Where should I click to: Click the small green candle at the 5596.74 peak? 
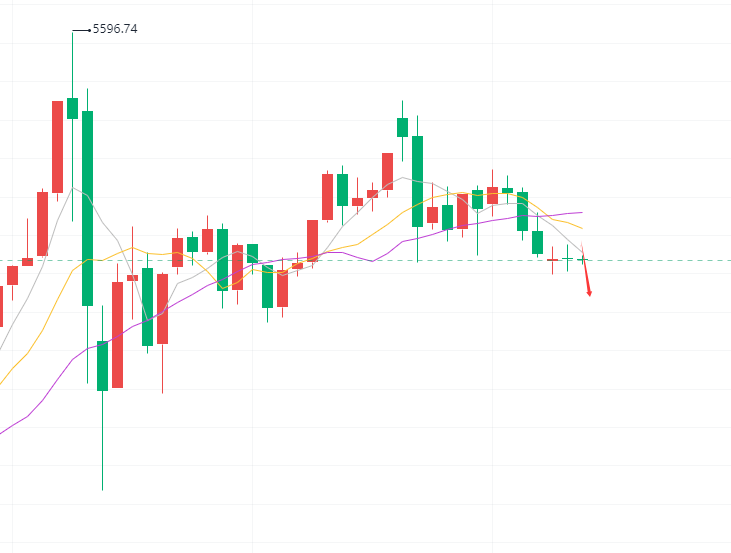[72, 108]
